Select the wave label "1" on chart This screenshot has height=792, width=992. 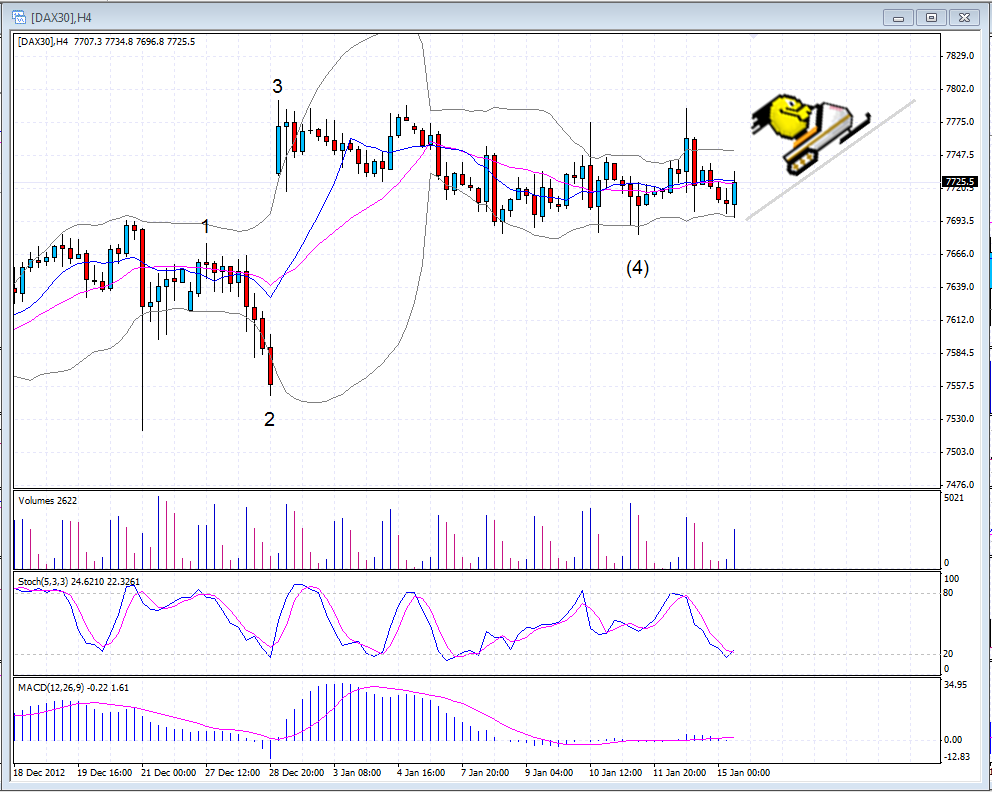[206, 227]
